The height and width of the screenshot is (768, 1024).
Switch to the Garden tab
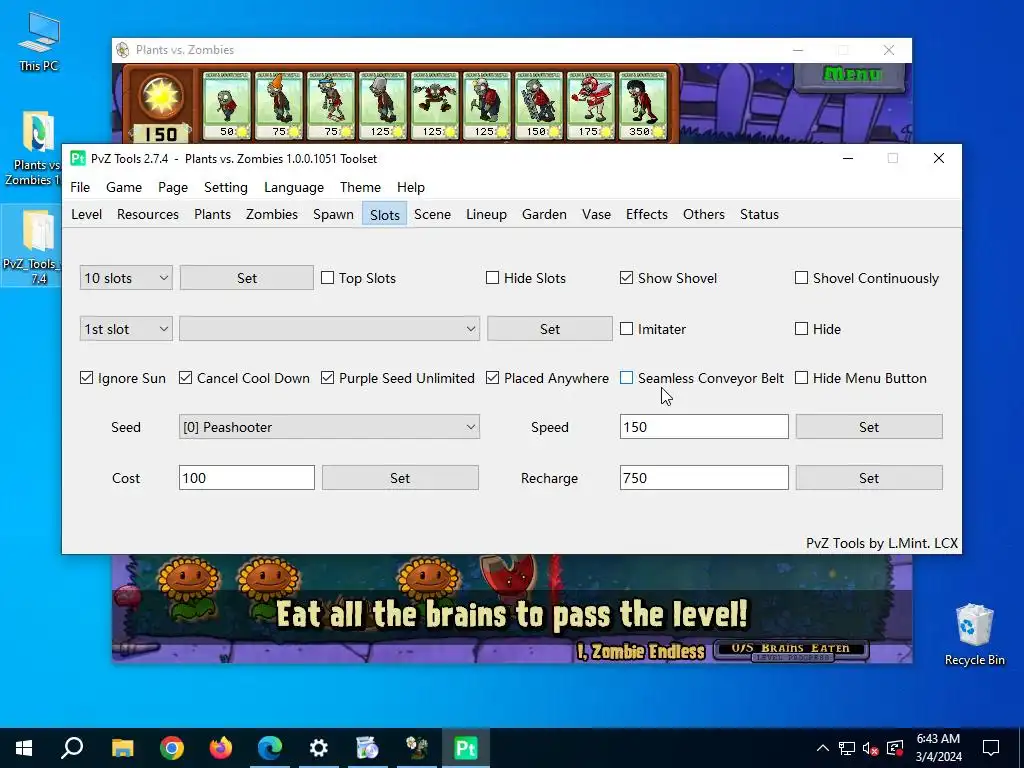click(544, 214)
